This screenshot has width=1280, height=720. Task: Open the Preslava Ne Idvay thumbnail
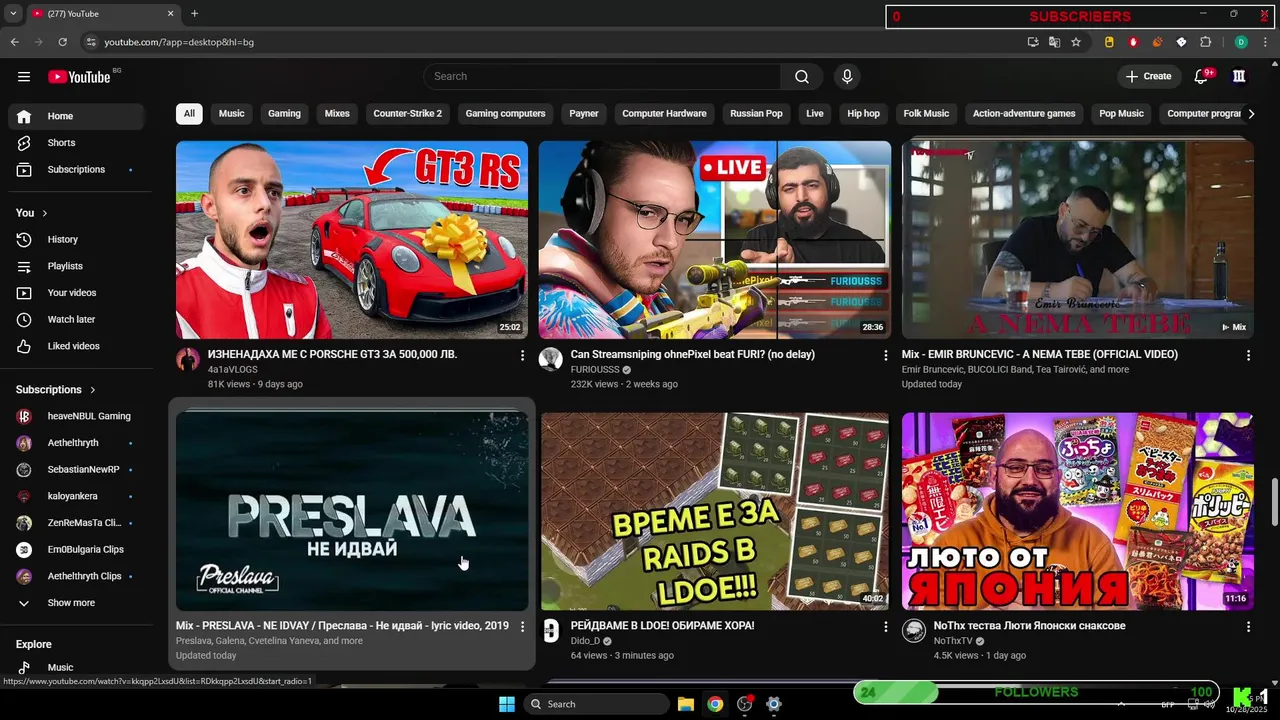(352, 511)
